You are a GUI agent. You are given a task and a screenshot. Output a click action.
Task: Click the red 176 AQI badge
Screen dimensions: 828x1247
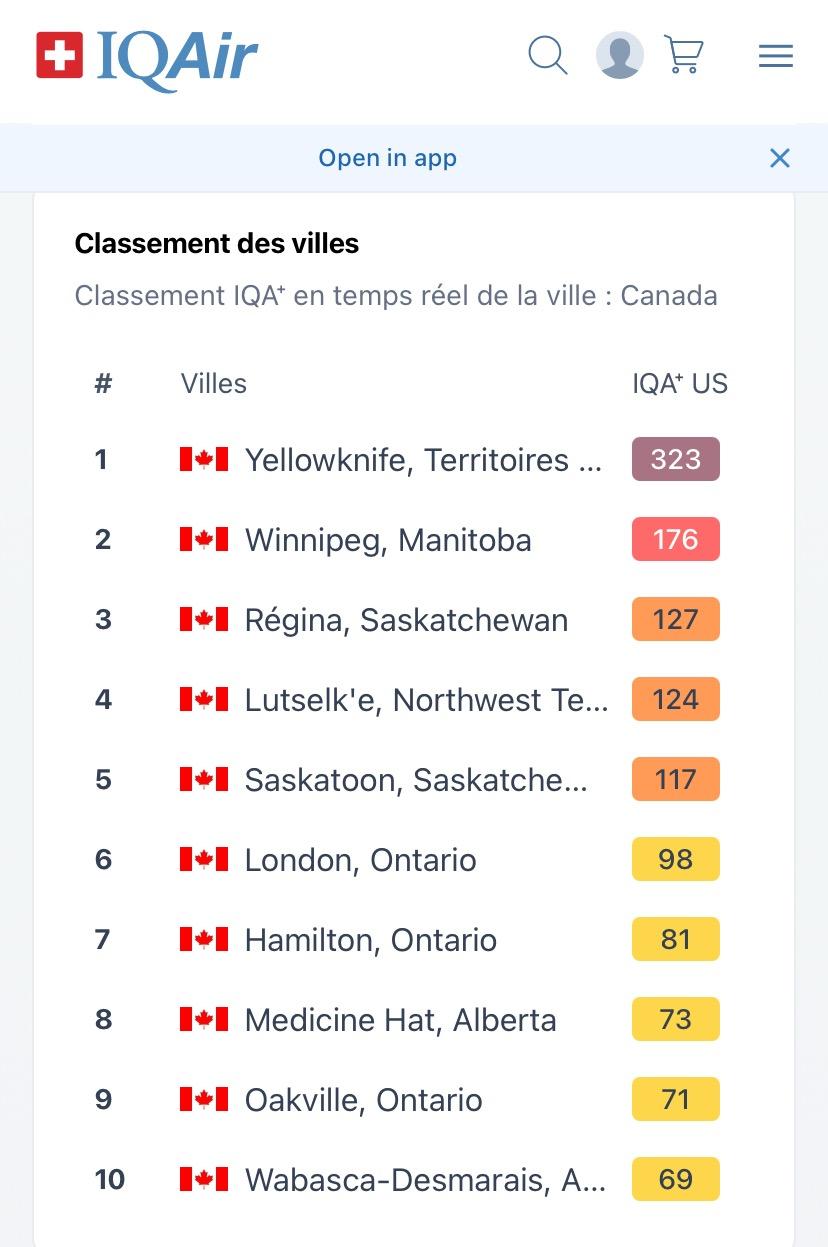tap(676, 539)
